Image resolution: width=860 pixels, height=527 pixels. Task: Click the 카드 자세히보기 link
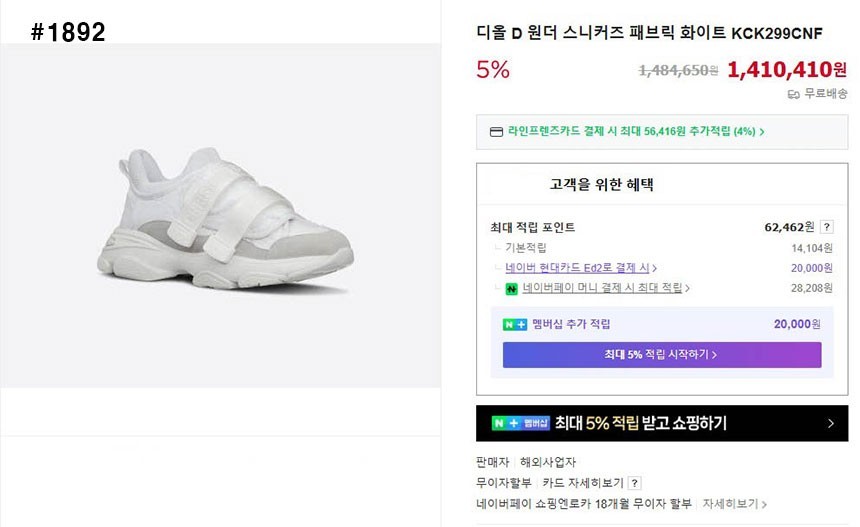(x=583, y=483)
